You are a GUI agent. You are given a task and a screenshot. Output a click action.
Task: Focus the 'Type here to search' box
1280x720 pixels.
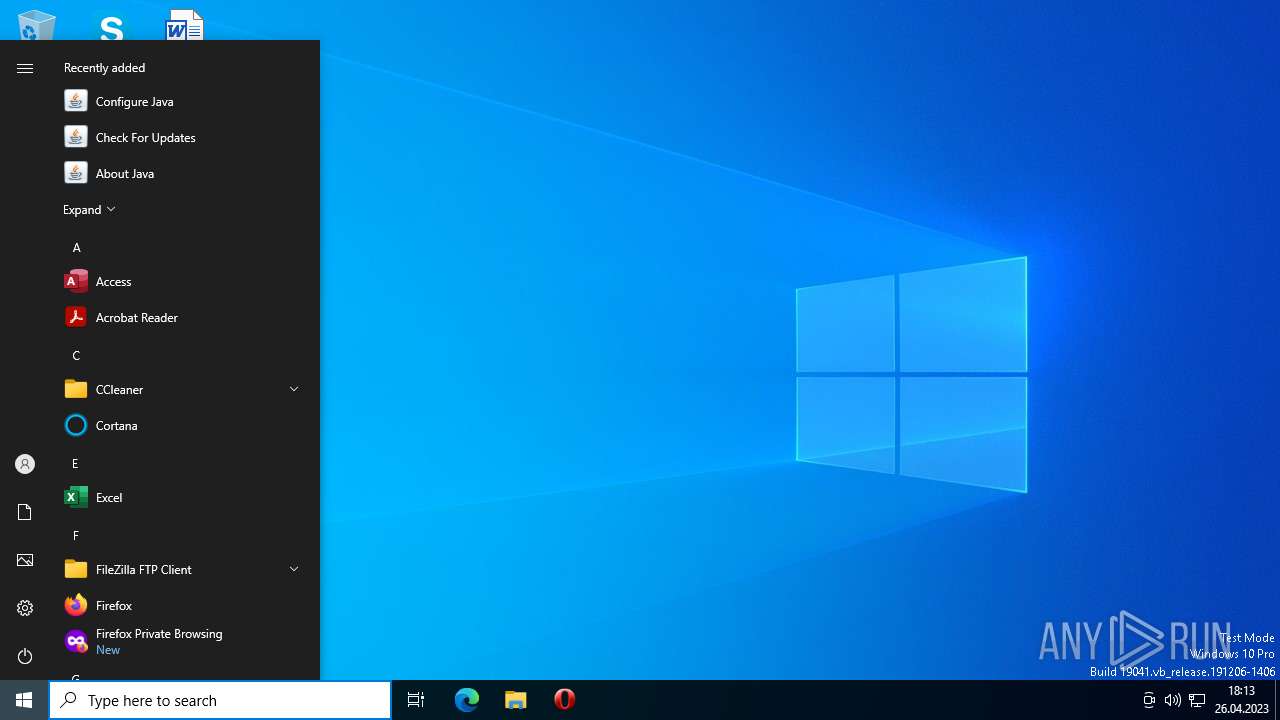pos(220,700)
